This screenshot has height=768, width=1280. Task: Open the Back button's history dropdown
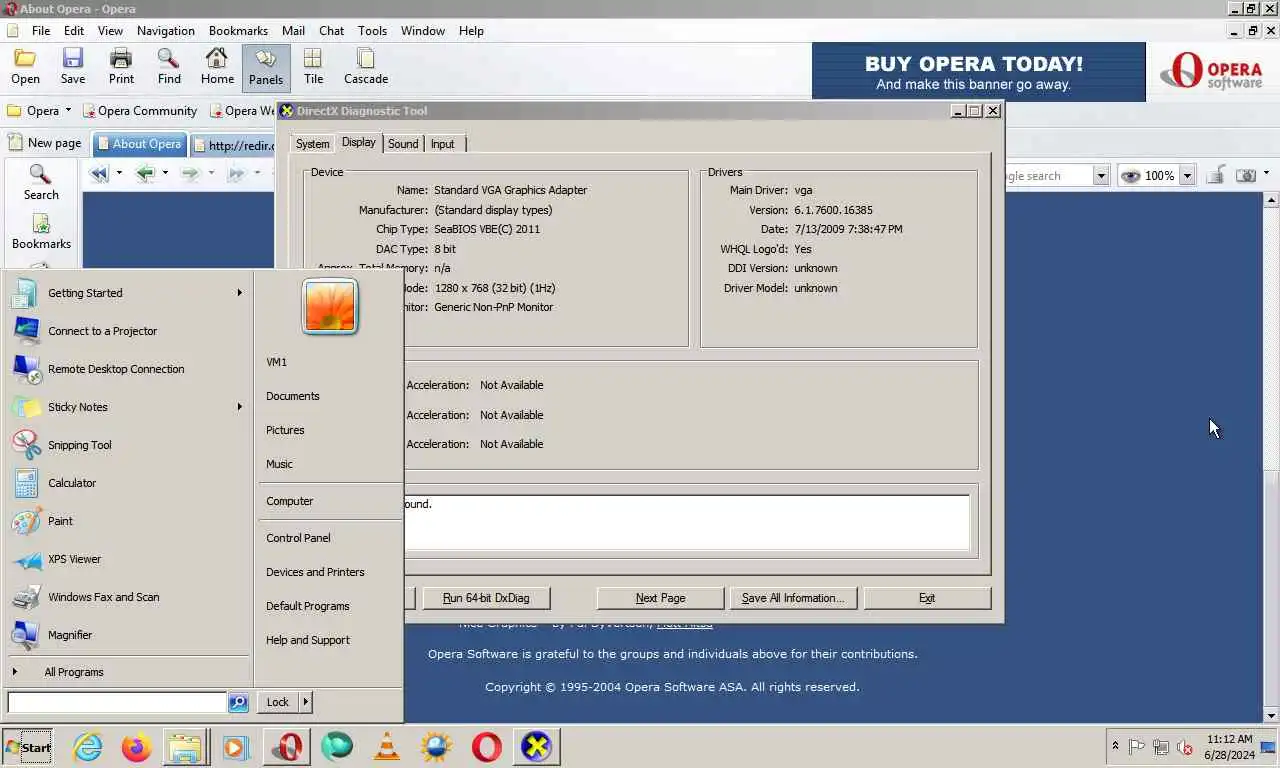[165, 174]
